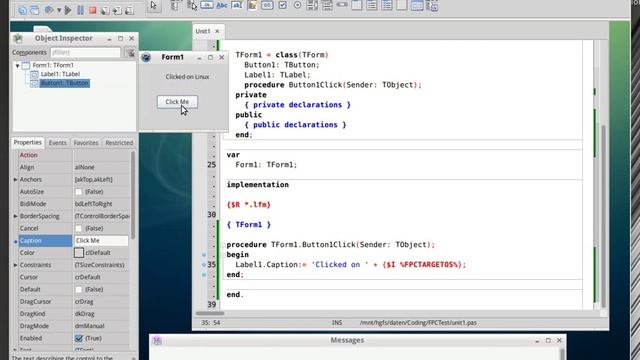Click the 'Click Me' button on Form1
Image resolution: width=640 pixels, height=360 pixels.
177,102
